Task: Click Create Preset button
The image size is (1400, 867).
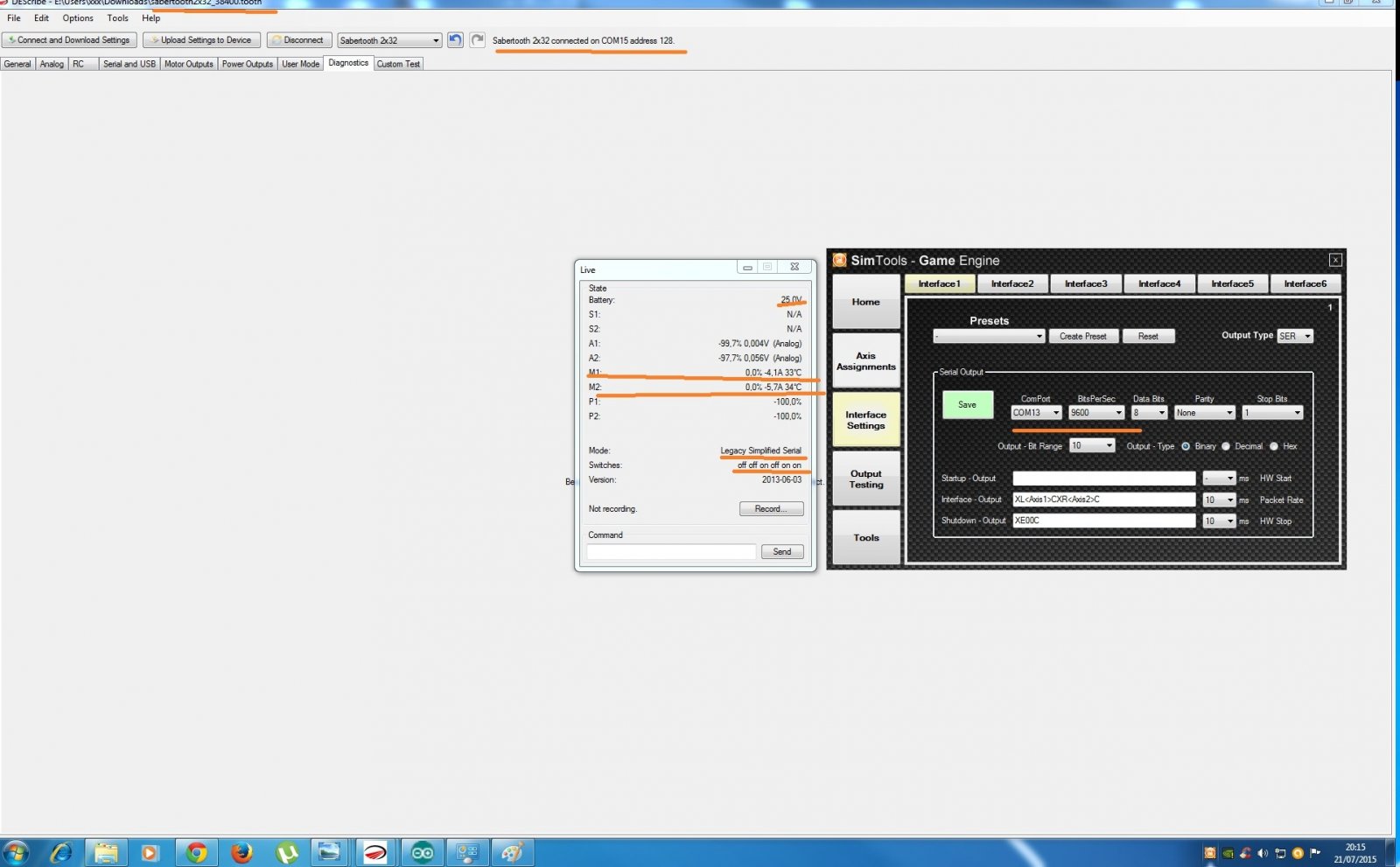Action: tap(1083, 336)
